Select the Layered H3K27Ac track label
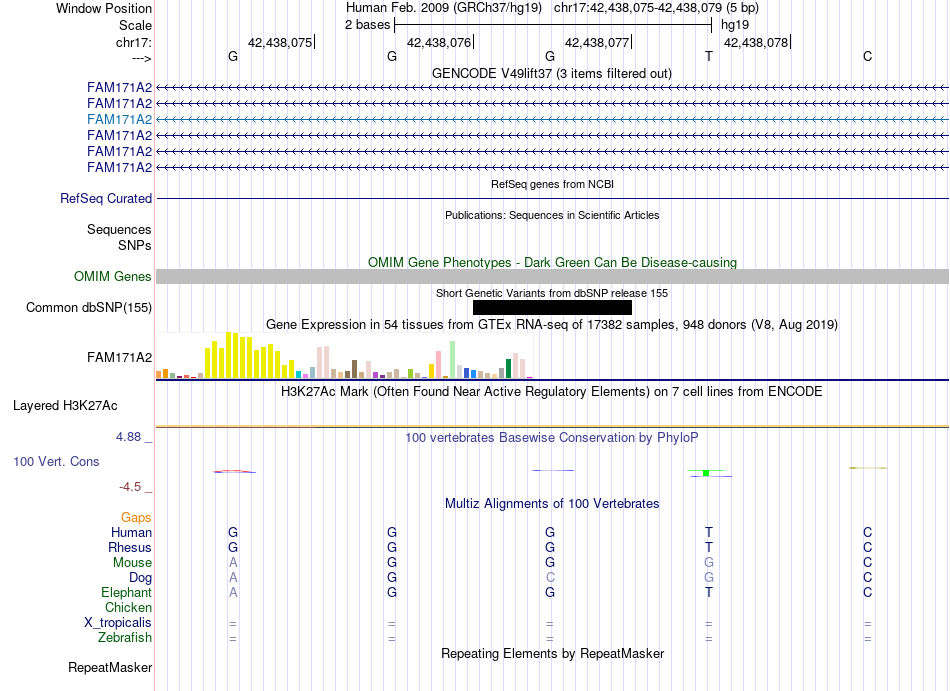Viewport: 950px width, 691px height. coord(65,406)
